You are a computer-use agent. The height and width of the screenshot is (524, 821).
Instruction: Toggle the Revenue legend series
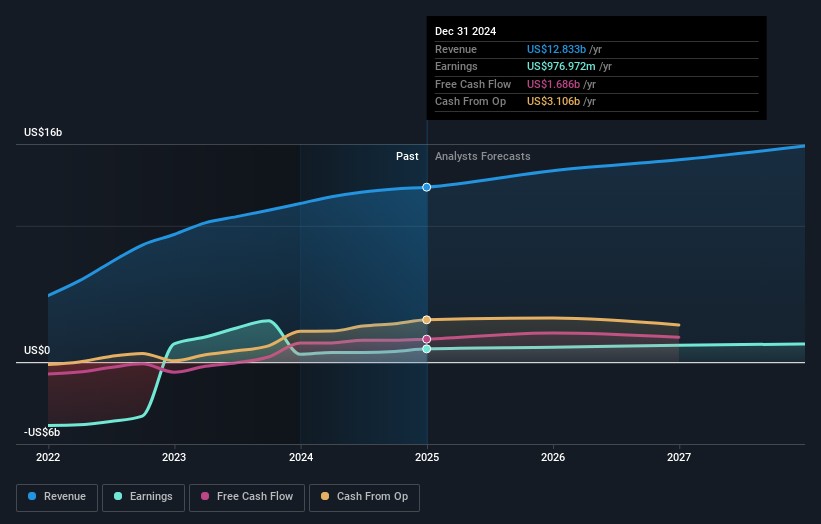click(x=57, y=497)
